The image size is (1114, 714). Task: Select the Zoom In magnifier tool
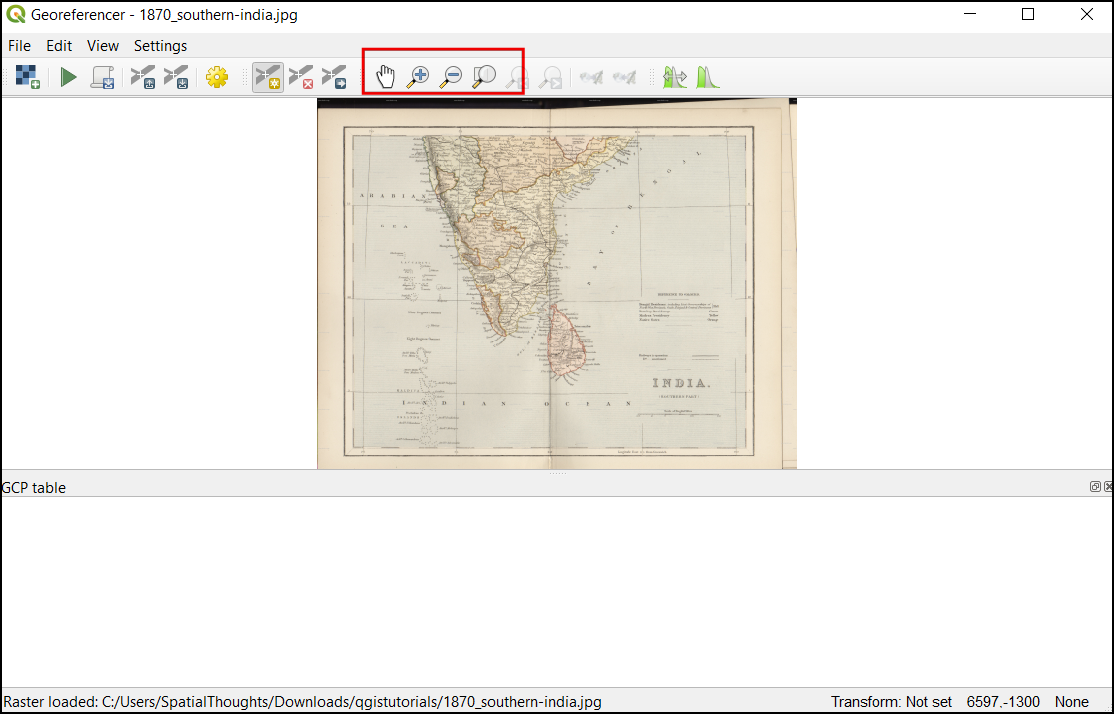pos(418,76)
